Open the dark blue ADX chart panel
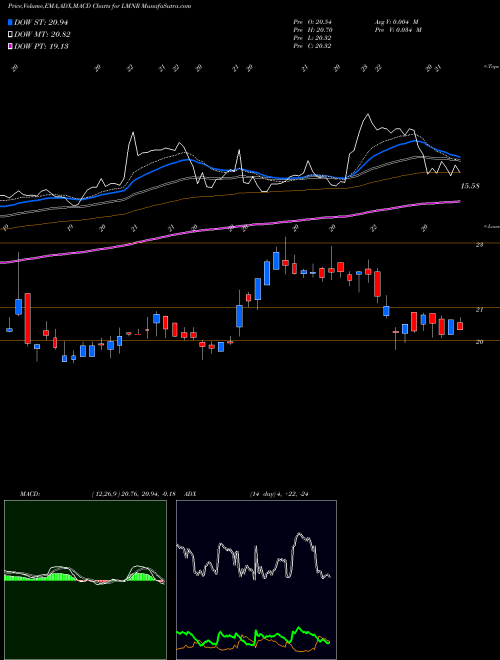This screenshot has height=660, width=500. coord(256,580)
